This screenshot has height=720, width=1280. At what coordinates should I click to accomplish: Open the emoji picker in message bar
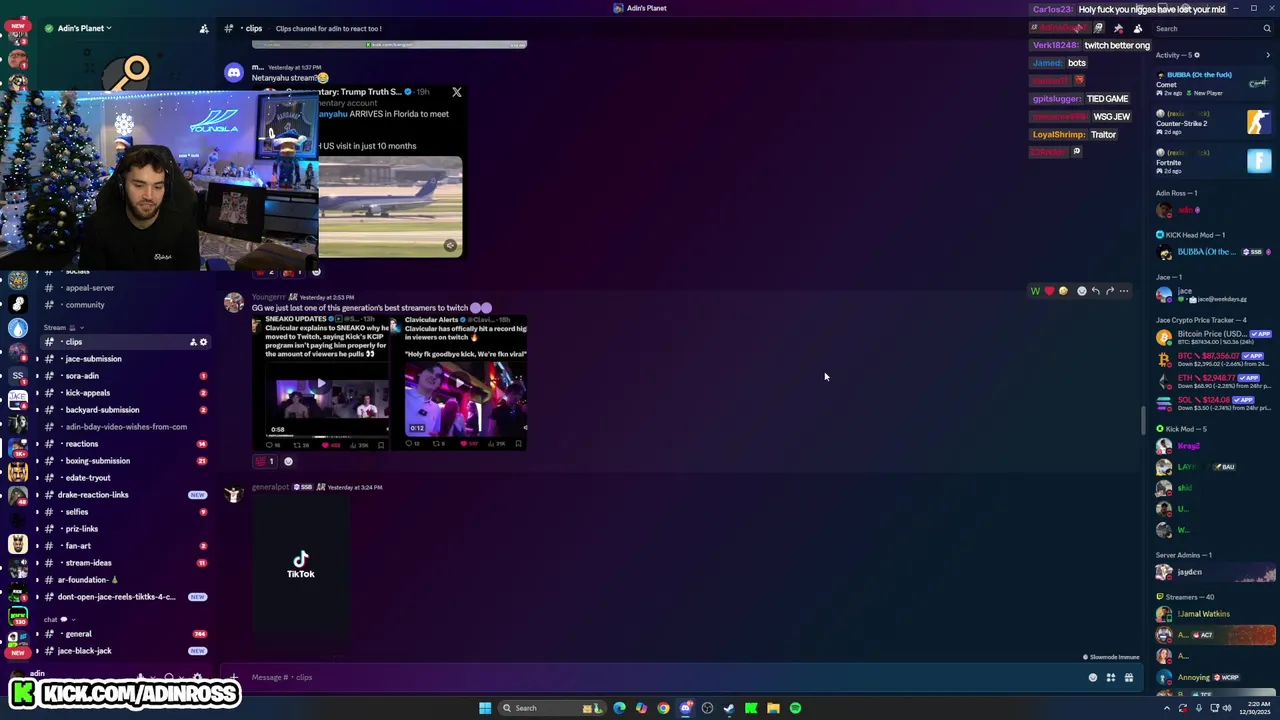[x=1092, y=678]
